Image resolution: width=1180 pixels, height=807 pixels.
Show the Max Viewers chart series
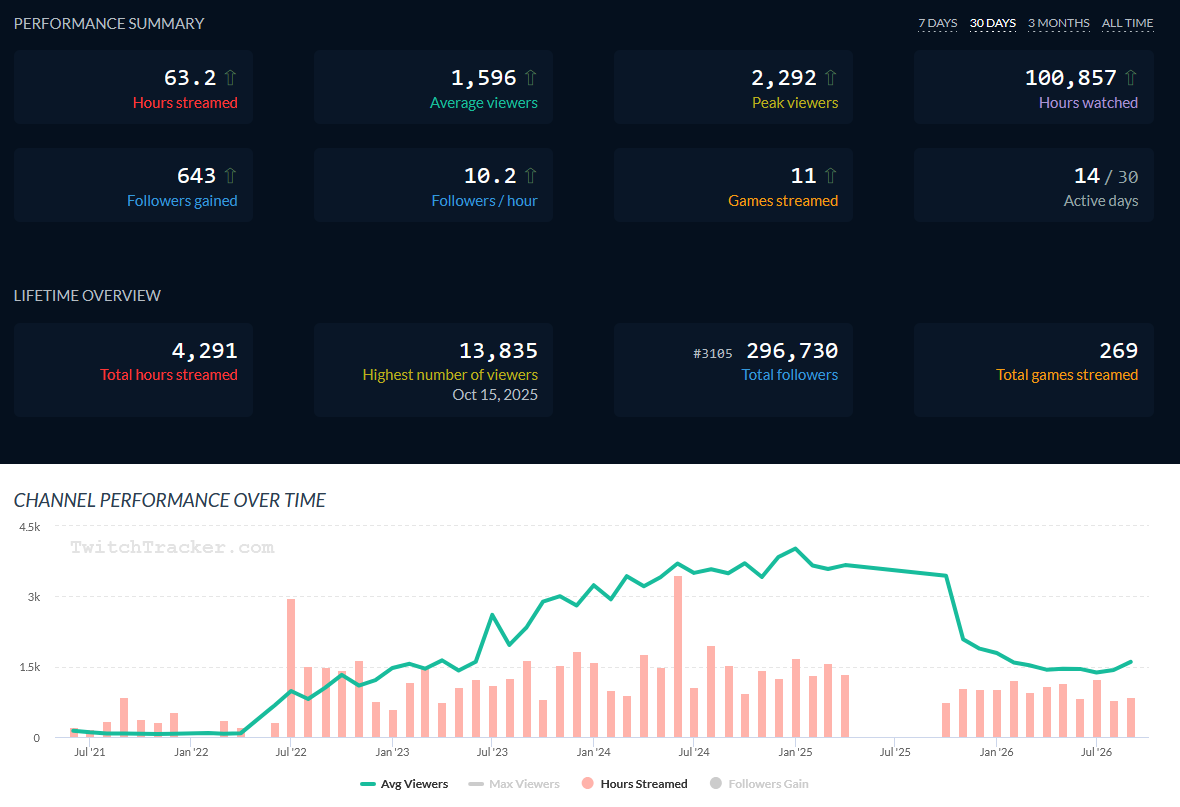point(514,784)
